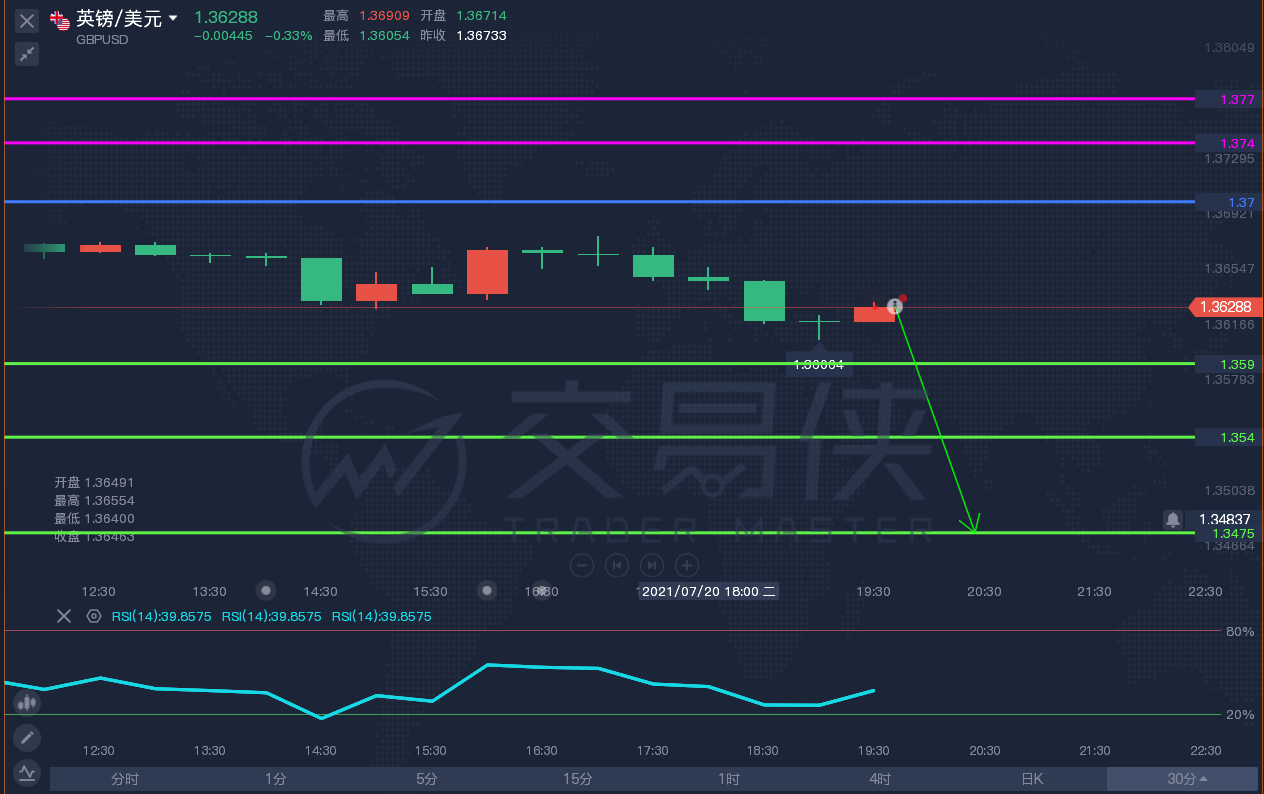Open the candlestick chart type icon

click(27, 702)
